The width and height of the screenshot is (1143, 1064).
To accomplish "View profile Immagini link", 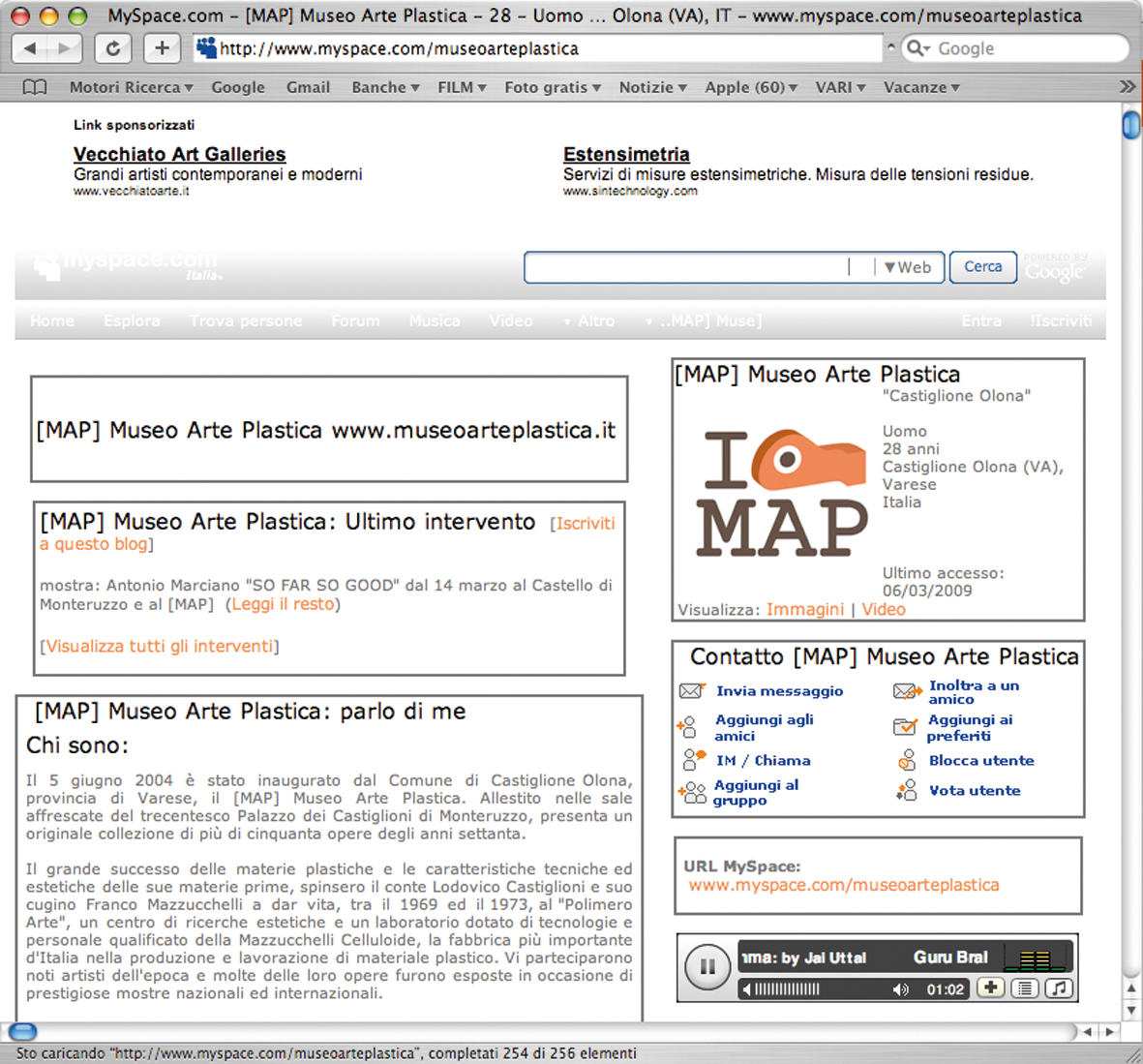I will [x=805, y=610].
